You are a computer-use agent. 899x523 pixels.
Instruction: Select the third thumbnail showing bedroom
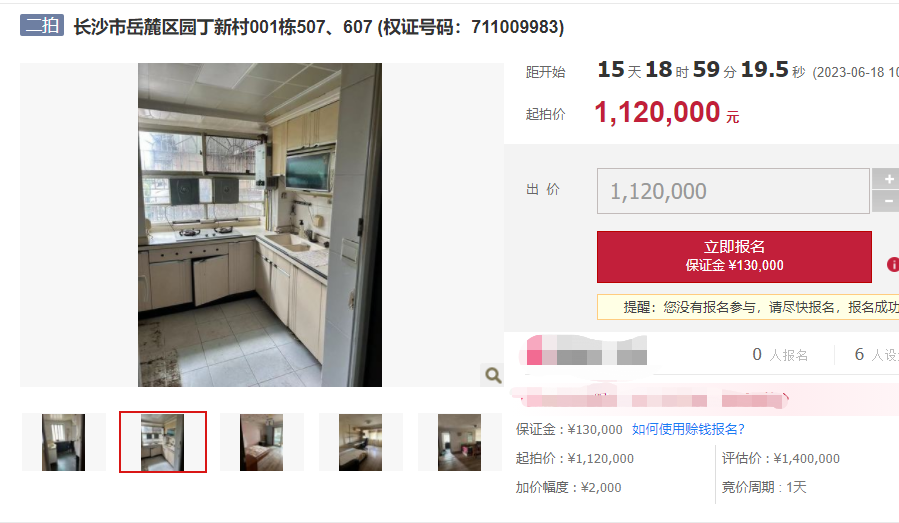point(261,442)
